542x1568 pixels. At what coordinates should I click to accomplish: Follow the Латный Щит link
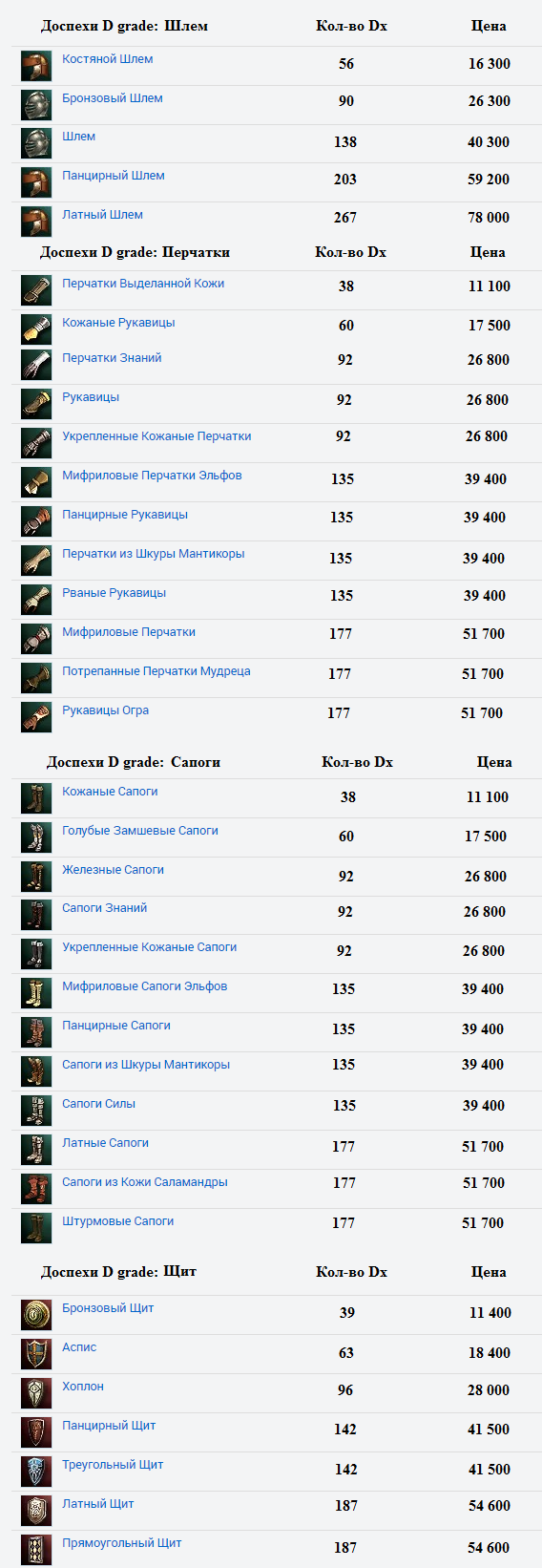click(x=97, y=1504)
